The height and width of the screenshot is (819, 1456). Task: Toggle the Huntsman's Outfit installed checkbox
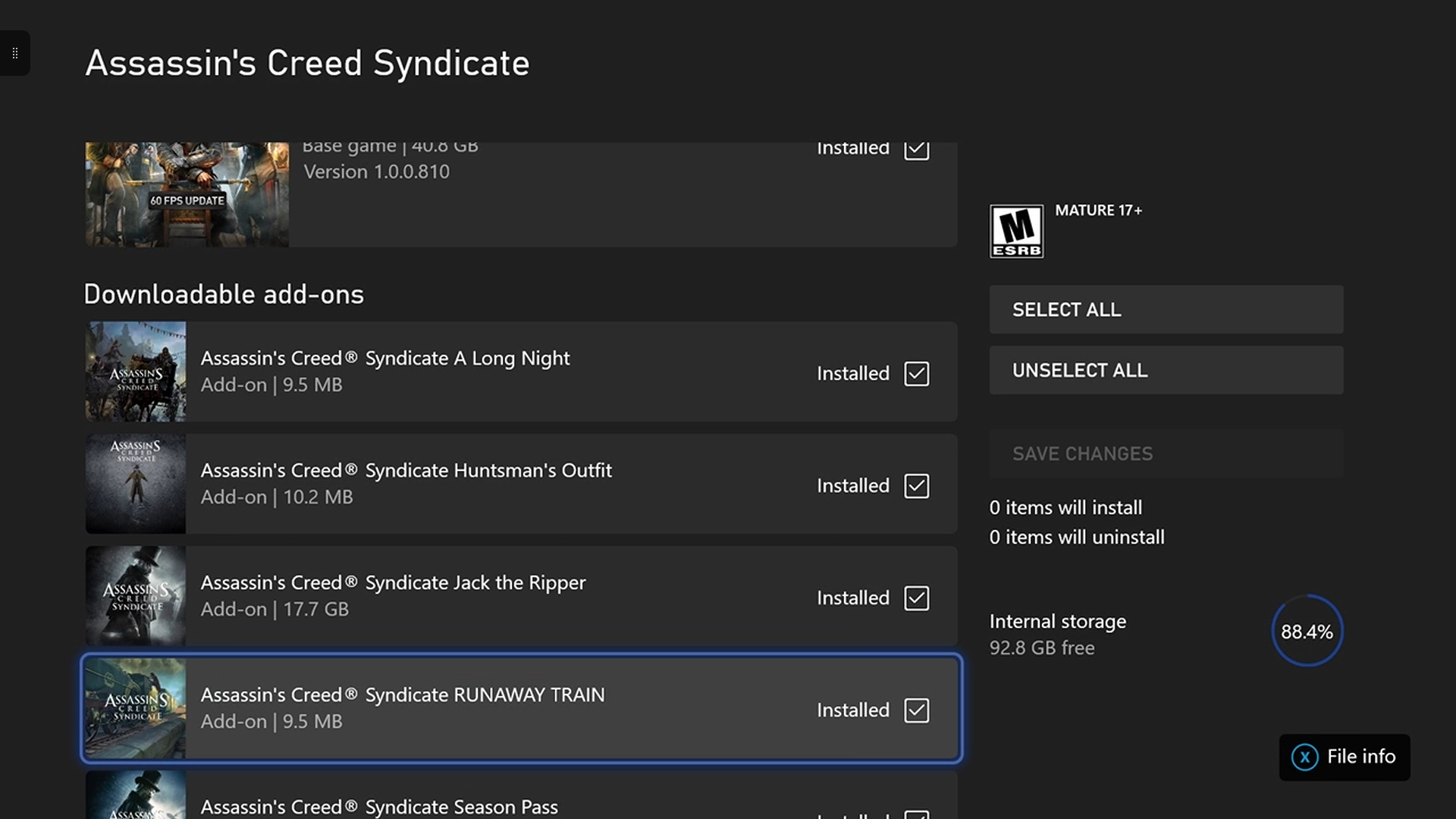916,486
